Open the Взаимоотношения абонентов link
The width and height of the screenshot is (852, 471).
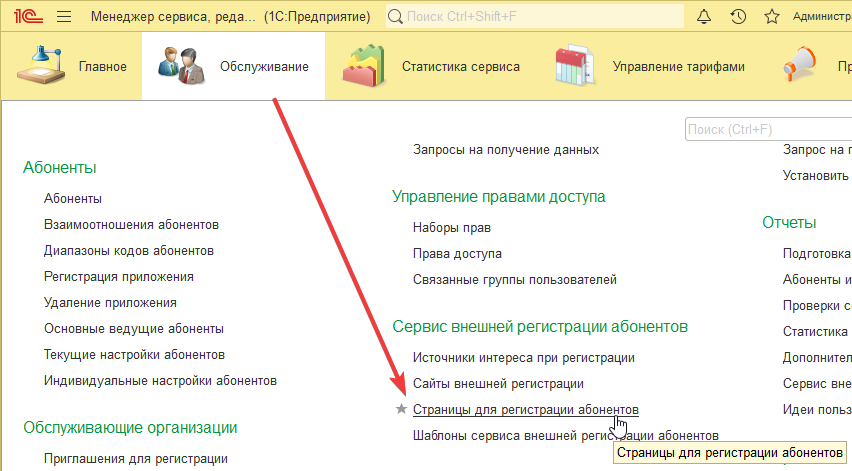[131, 225]
